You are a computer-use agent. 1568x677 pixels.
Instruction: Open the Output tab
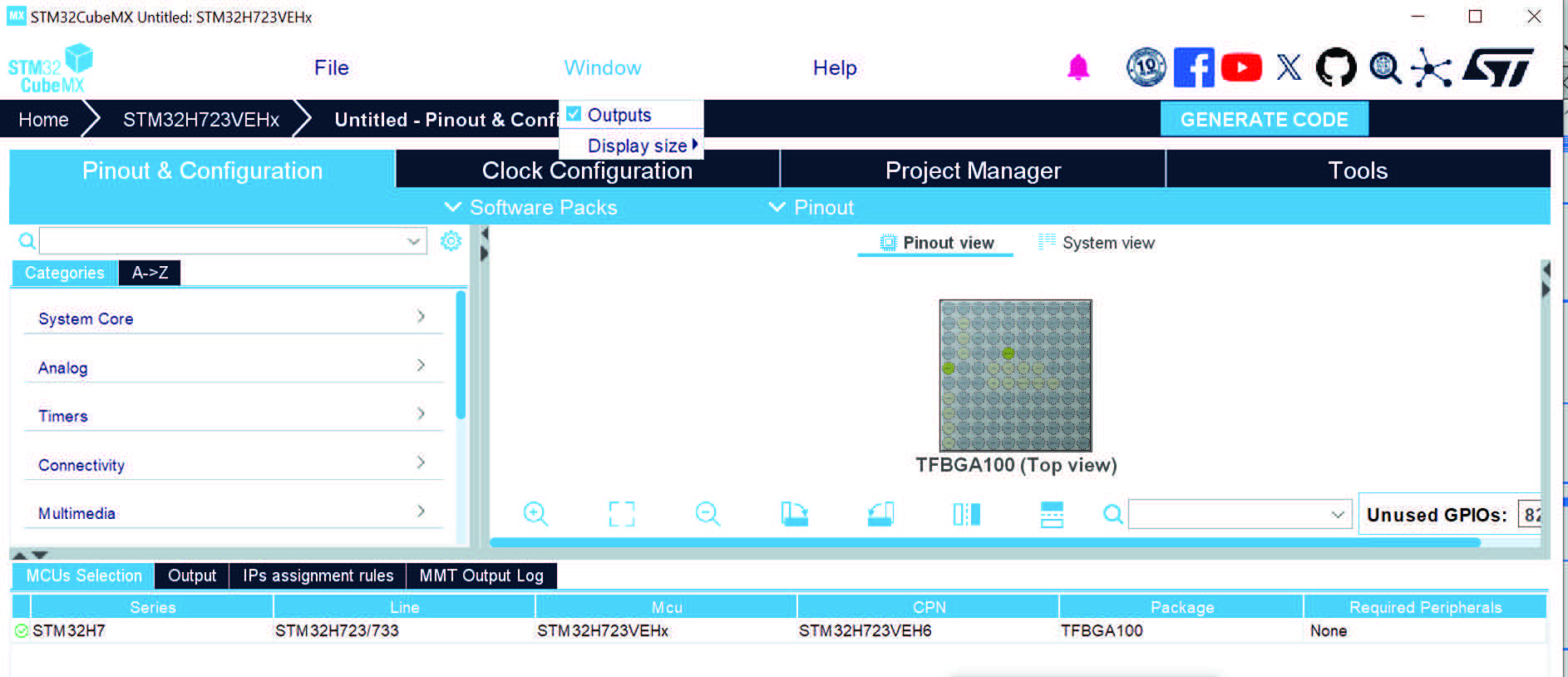[192, 576]
